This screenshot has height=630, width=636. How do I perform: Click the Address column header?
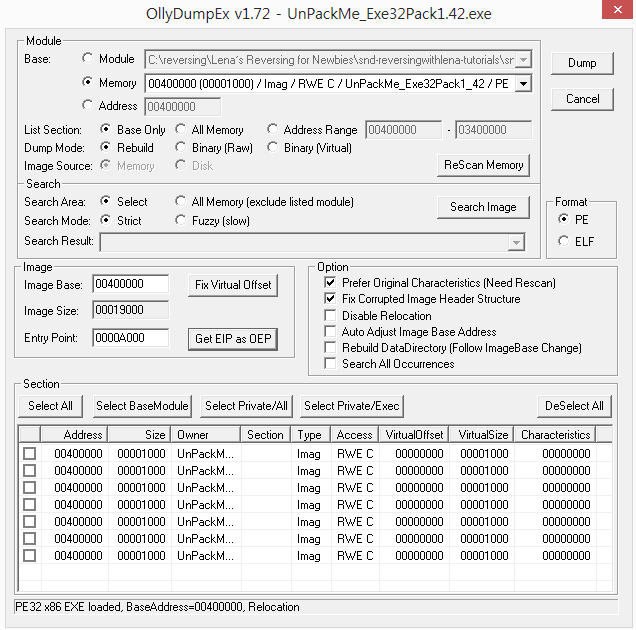[74, 434]
